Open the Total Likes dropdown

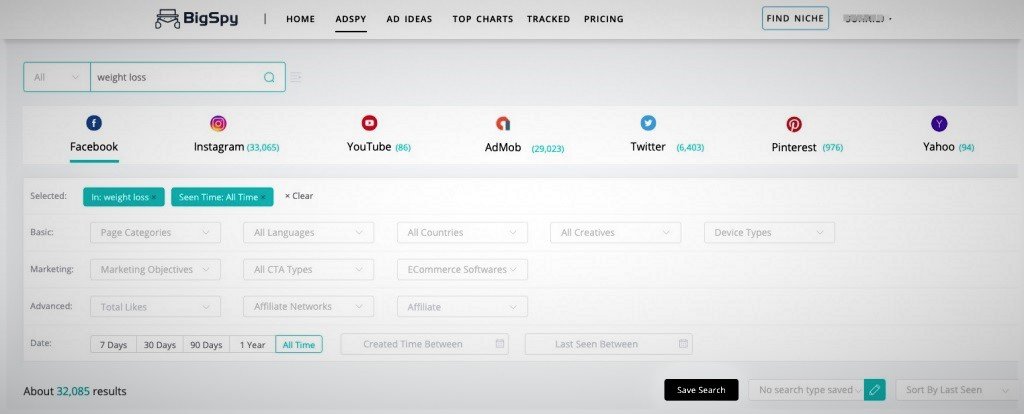pos(155,306)
